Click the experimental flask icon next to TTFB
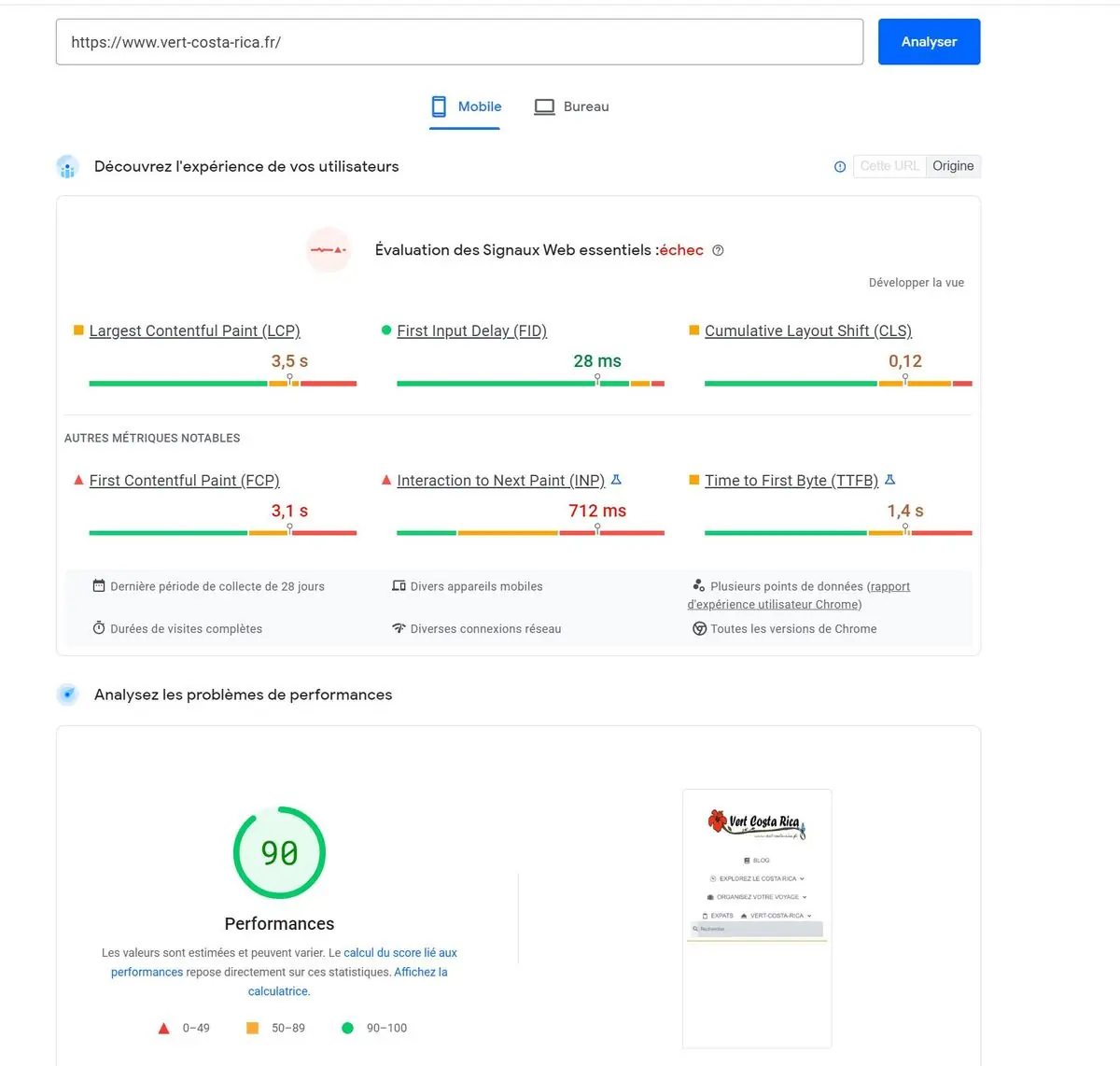Image resolution: width=1120 pixels, height=1066 pixels. (x=890, y=480)
